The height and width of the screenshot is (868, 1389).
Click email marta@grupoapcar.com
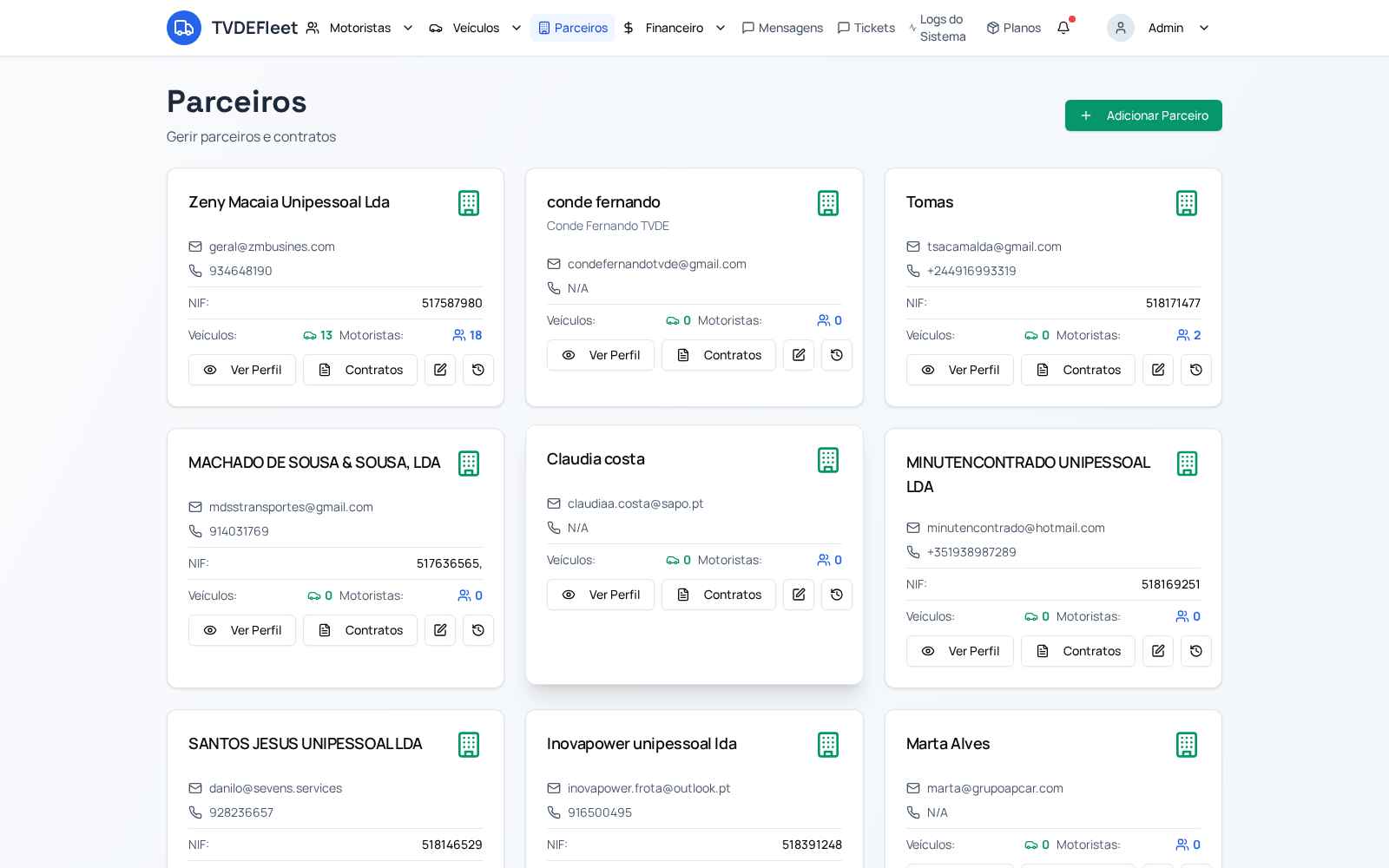pos(995,788)
